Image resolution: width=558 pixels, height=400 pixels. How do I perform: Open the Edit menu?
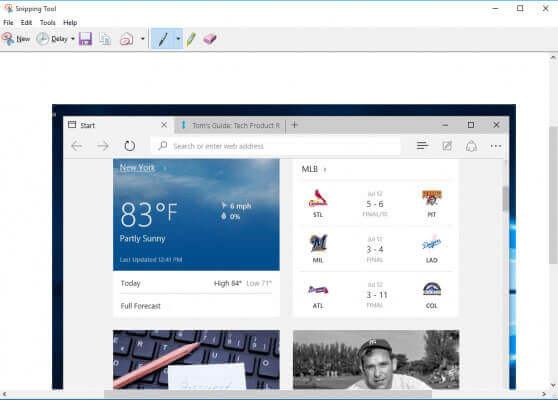point(26,22)
